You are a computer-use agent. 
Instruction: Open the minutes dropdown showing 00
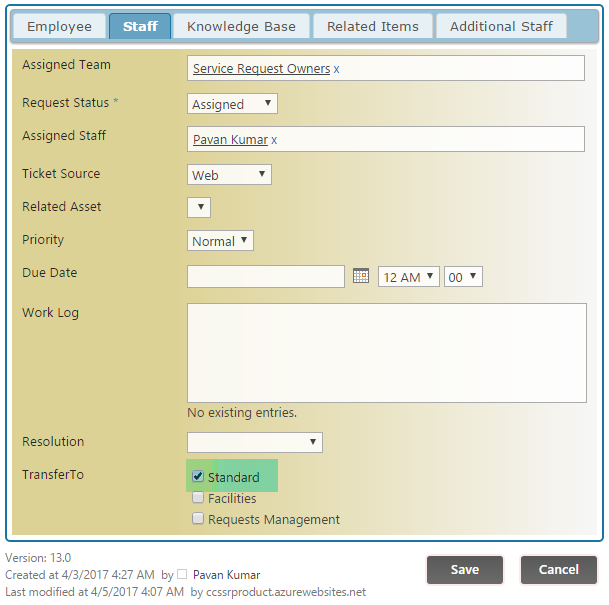click(463, 277)
